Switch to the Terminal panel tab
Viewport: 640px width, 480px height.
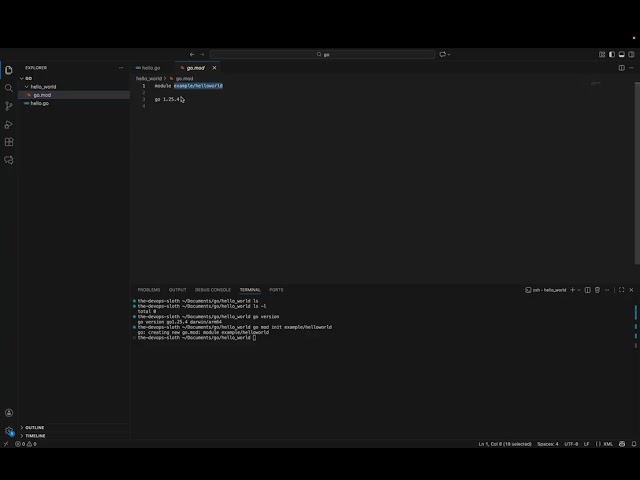[250, 290]
